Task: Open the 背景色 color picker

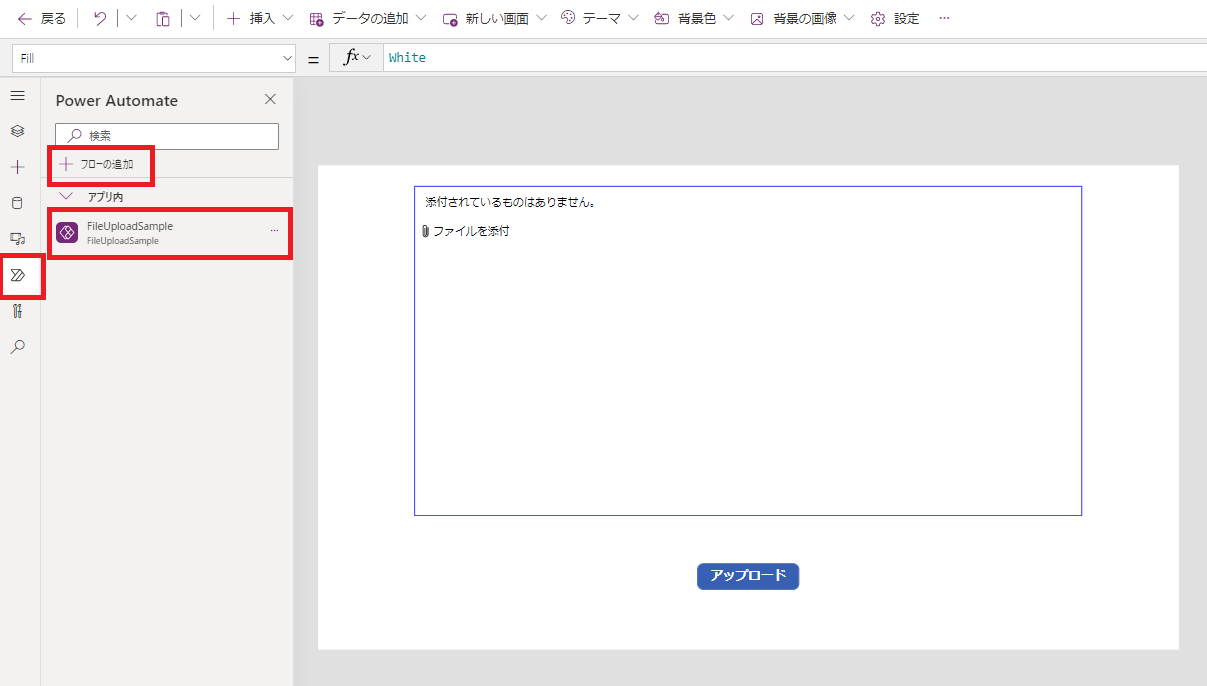Action: pos(694,18)
